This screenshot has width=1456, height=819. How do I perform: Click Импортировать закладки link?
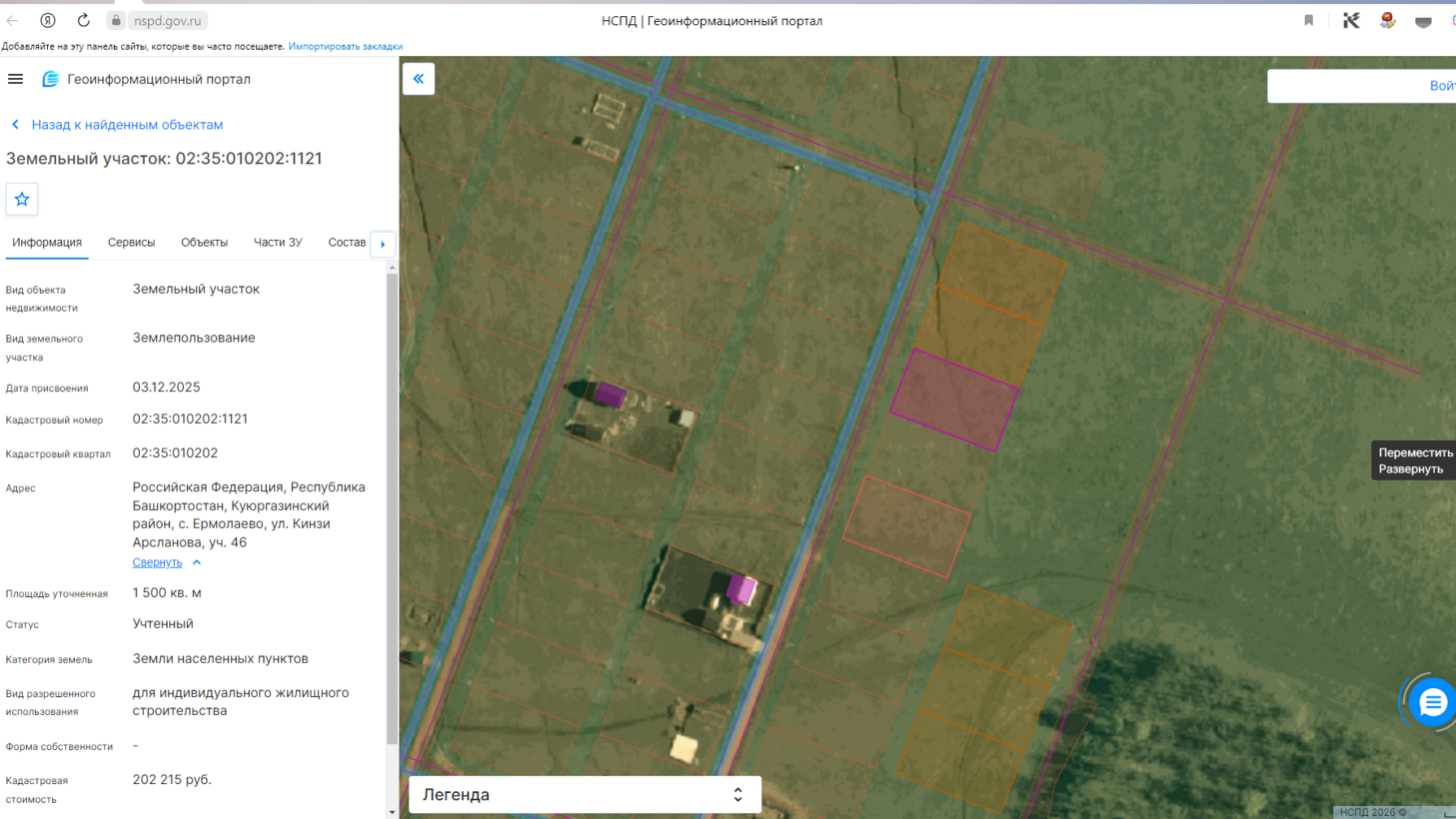pos(346,46)
